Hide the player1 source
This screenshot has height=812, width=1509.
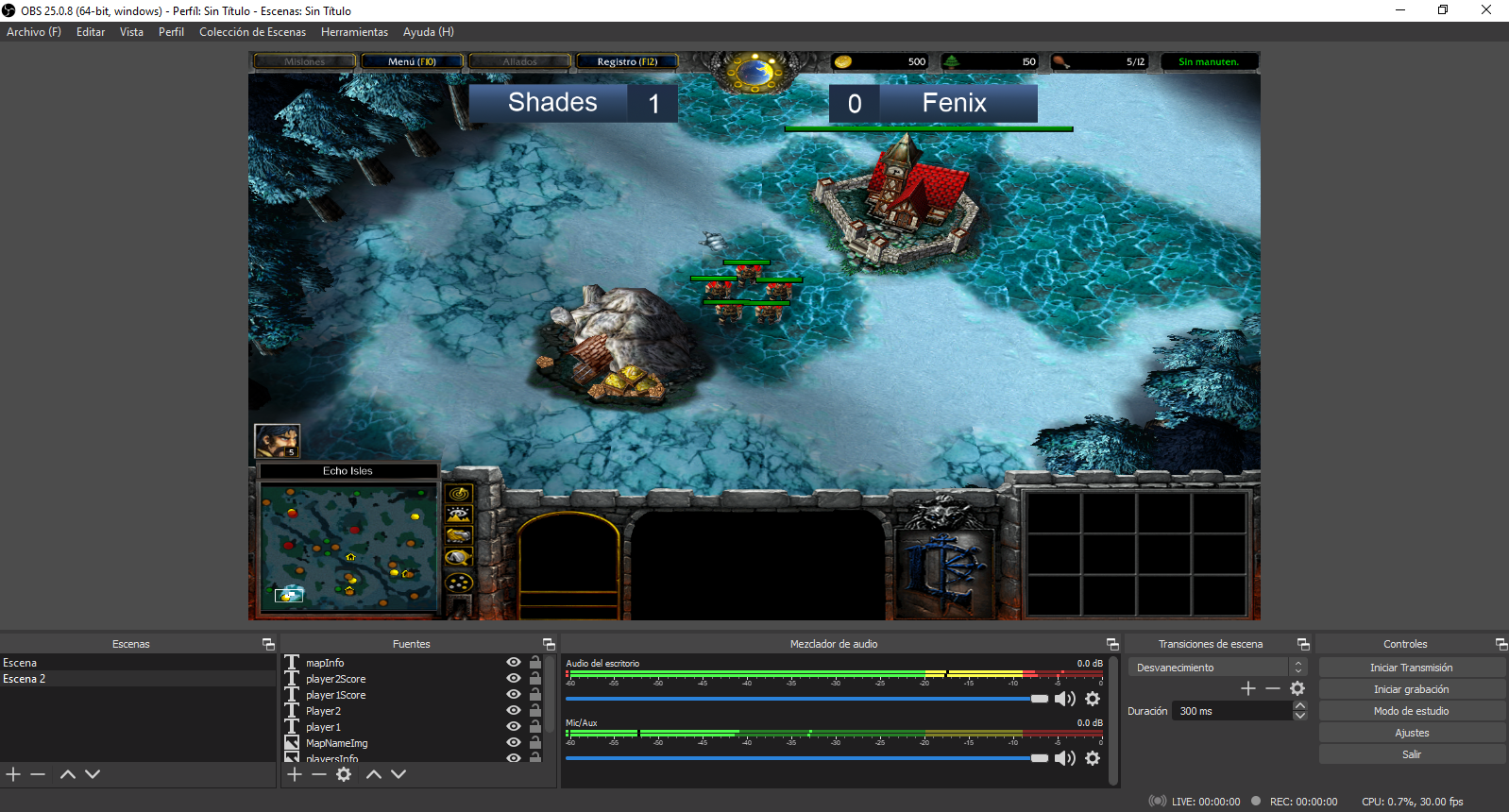(514, 727)
